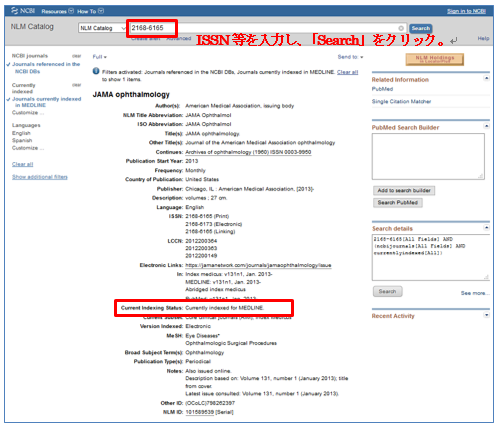This screenshot has width=498, height=429.
Task: Clear the search box with the X icon
Action: (401, 28)
